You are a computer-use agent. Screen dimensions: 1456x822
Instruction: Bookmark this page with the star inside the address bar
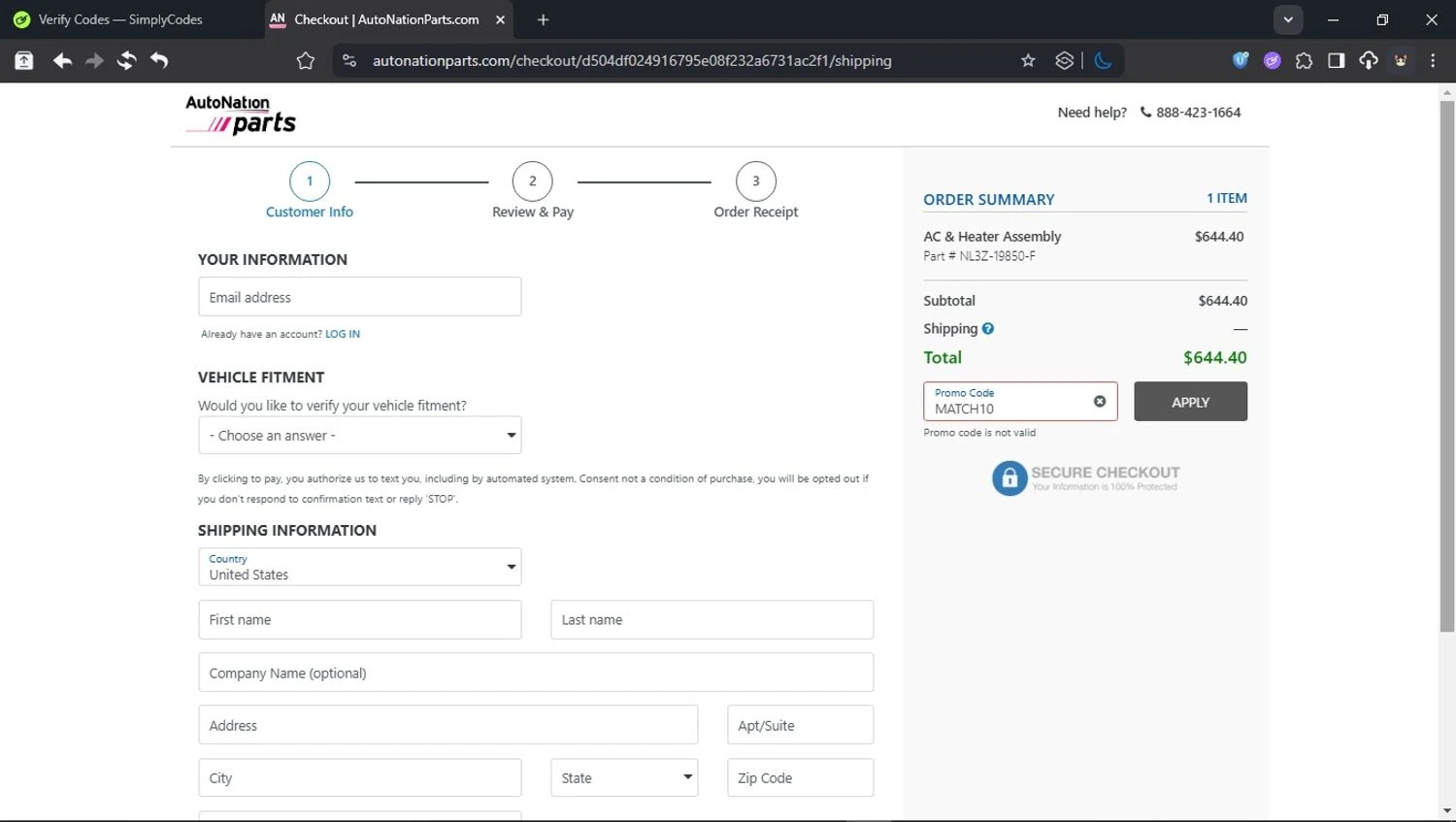tap(1028, 60)
